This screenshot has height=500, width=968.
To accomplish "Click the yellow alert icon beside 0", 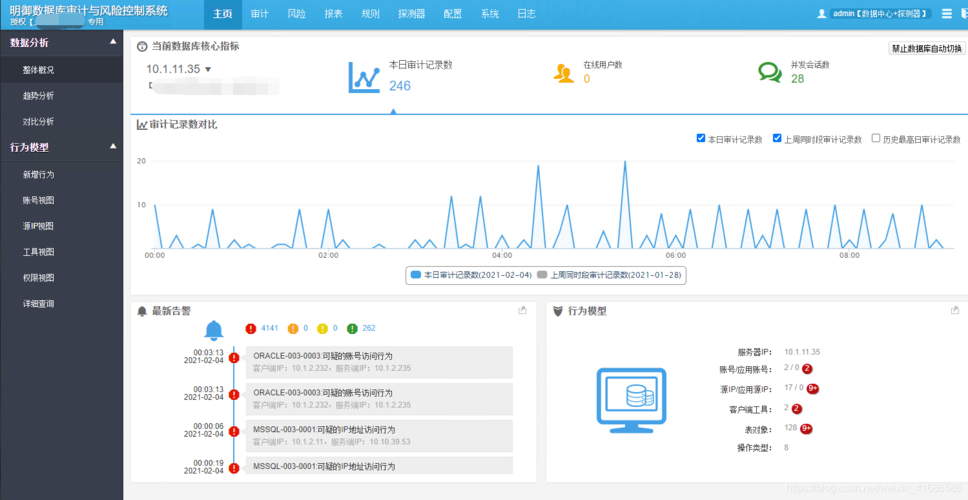I will pyautogui.click(x=322, y=328).
